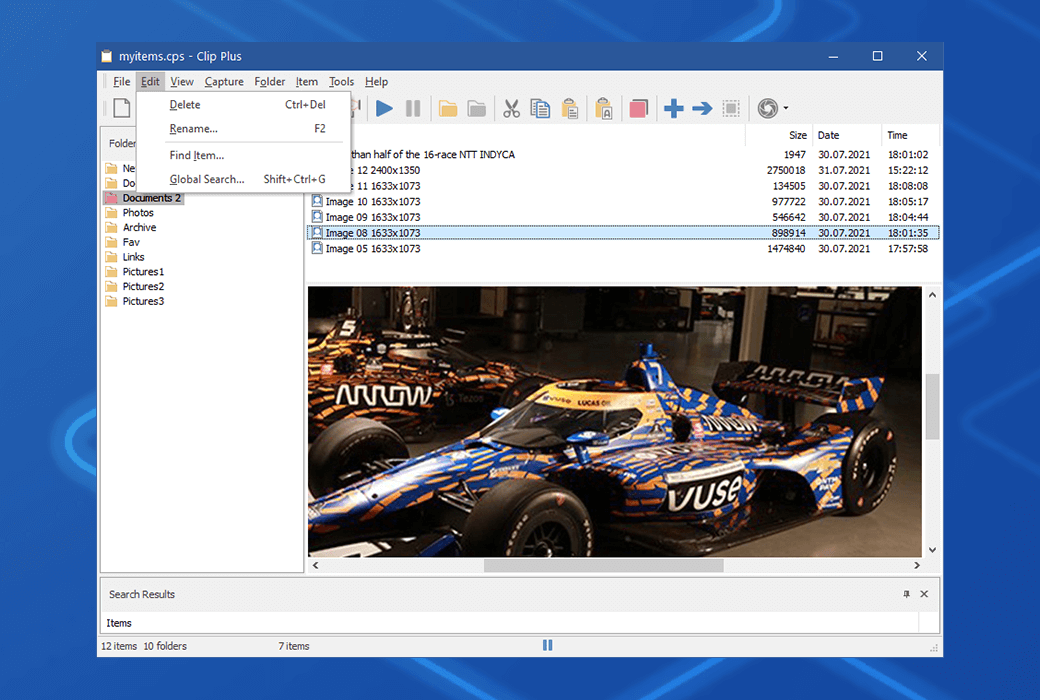Start capture with the blue Play icon
The width and height of the screenshot is (1040, 700).
[384, 108]
